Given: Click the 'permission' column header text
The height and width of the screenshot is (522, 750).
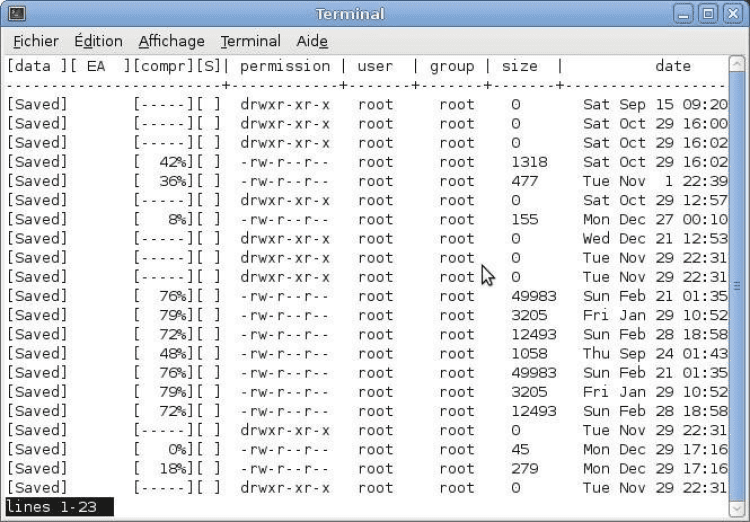Looking at the screenshot, I should point(285,67).
